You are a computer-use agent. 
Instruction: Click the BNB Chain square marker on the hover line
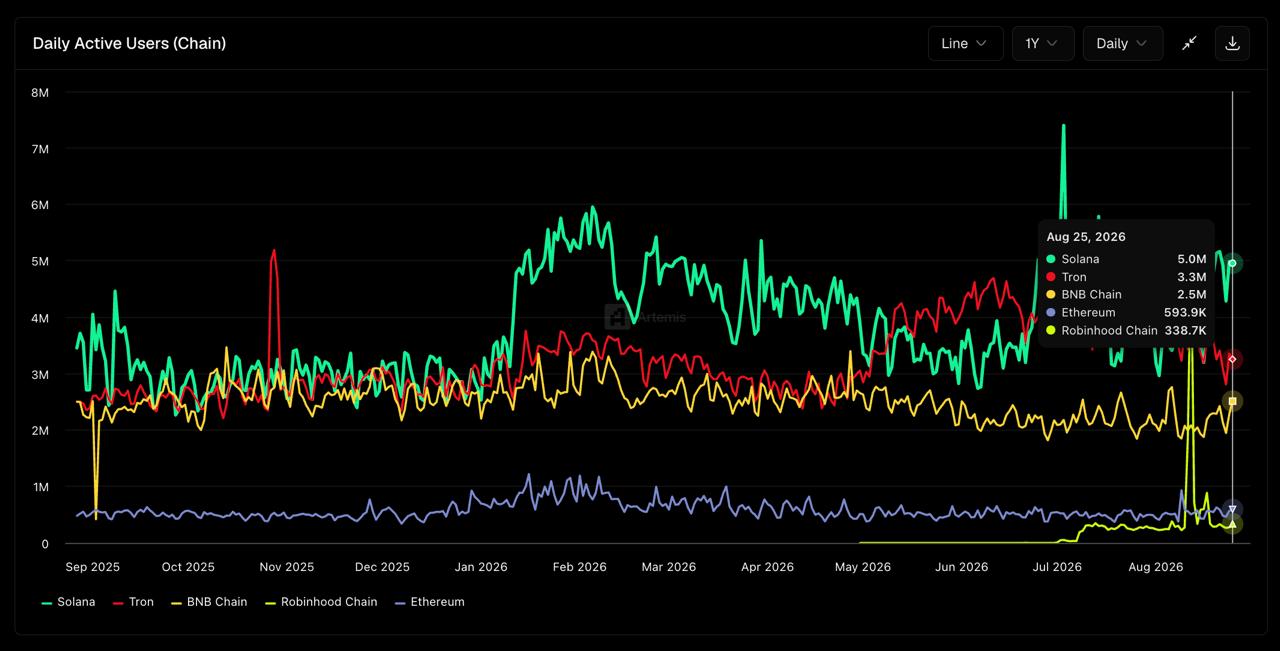coord(1233,401)
